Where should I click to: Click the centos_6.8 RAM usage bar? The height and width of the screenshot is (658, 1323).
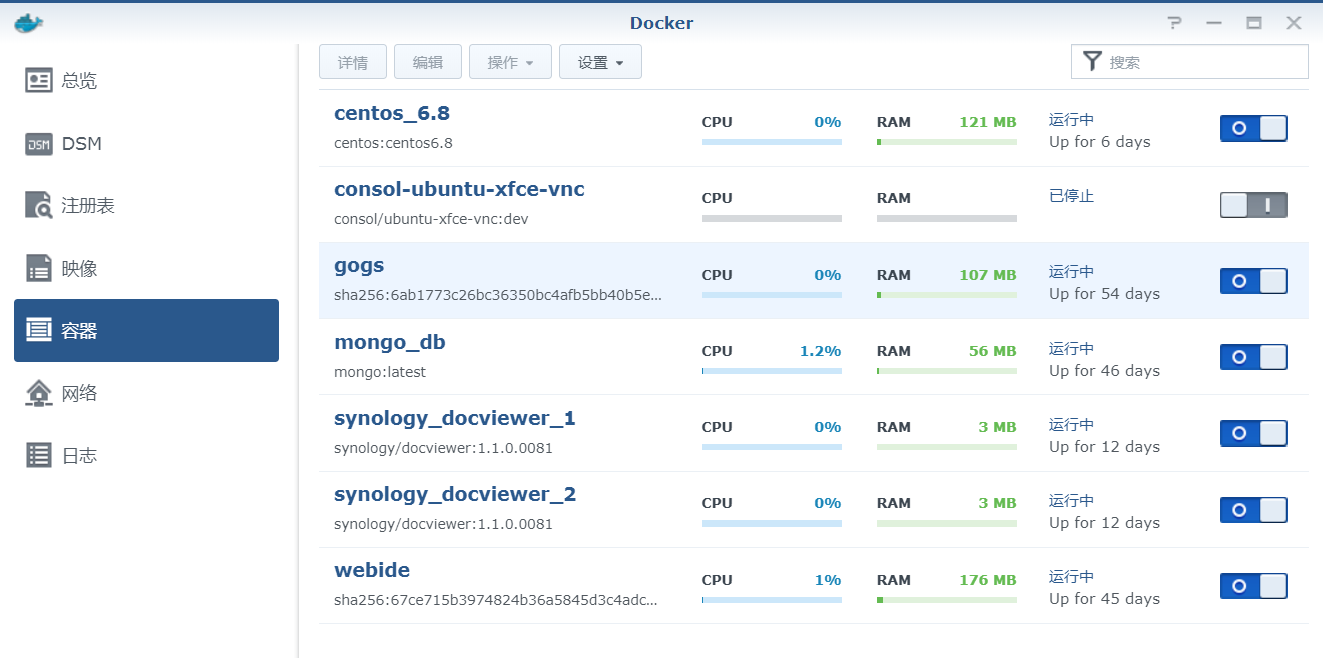tap(947, 142)
